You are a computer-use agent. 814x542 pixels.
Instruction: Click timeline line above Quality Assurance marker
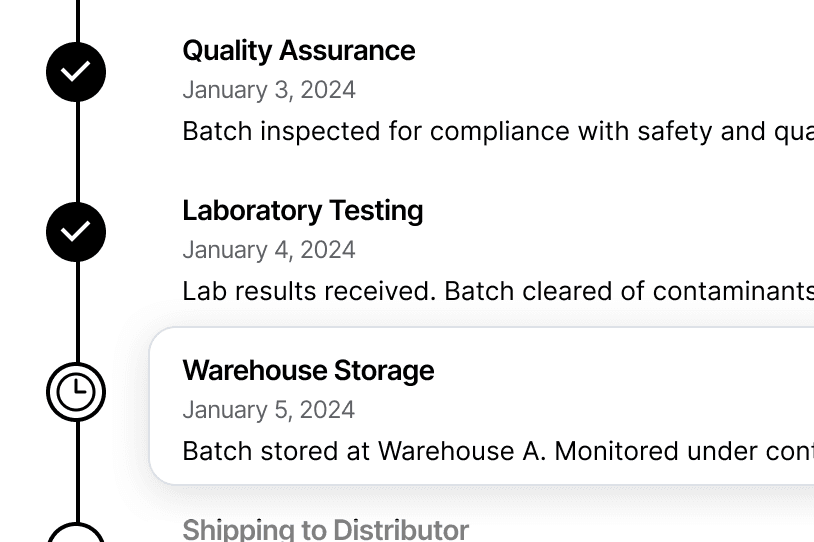[78, 20]
